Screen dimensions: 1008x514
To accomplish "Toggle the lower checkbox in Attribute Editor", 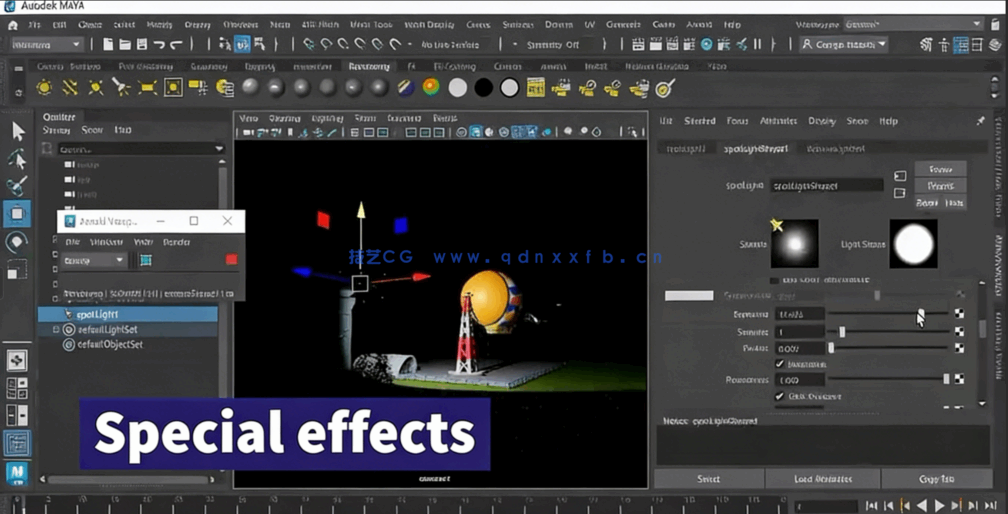I will click(780, 396).
